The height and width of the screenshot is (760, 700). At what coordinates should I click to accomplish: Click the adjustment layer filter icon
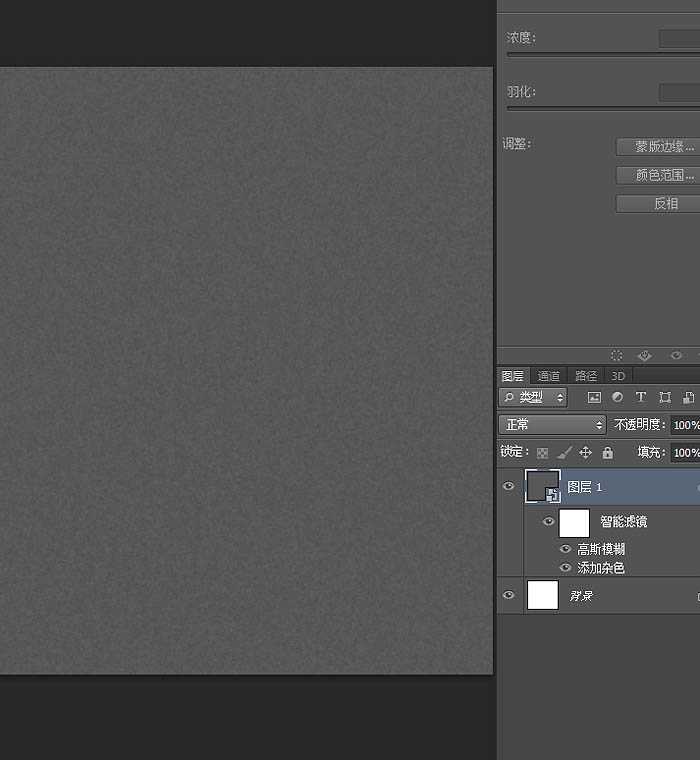tap(618, 398)
